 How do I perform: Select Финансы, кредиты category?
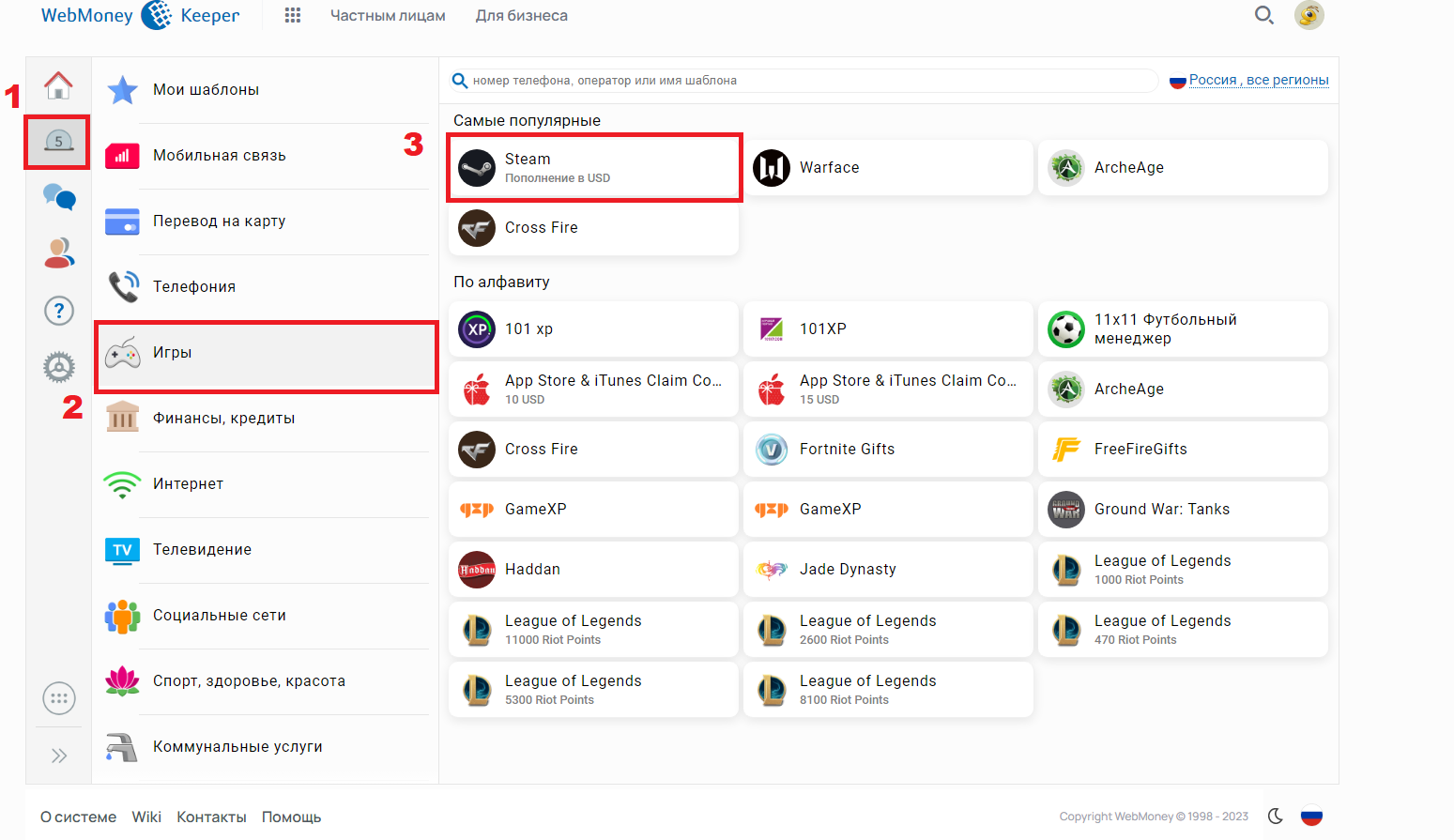click(266, 419)
